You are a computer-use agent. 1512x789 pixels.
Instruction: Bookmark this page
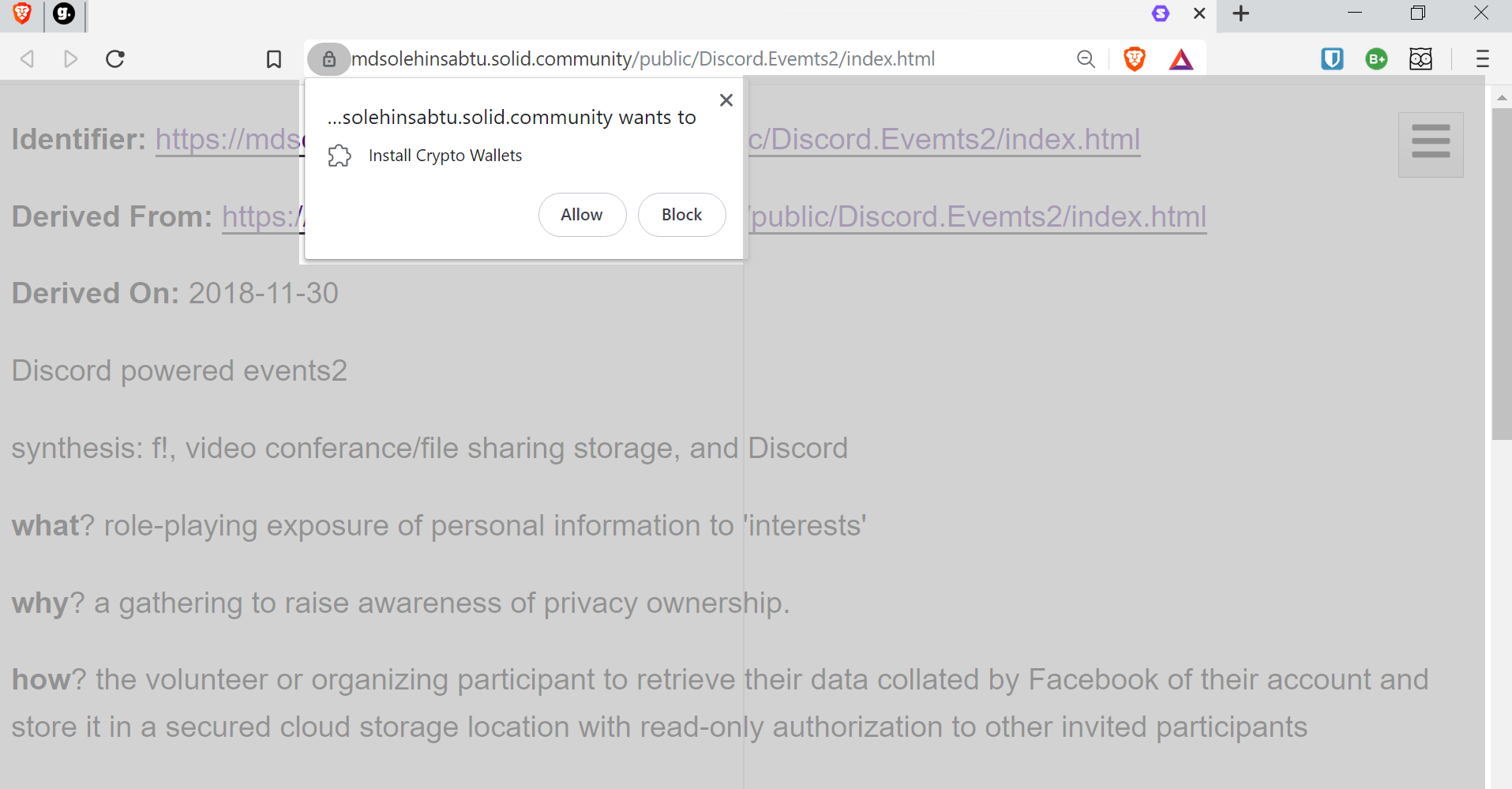pos(274,59)
